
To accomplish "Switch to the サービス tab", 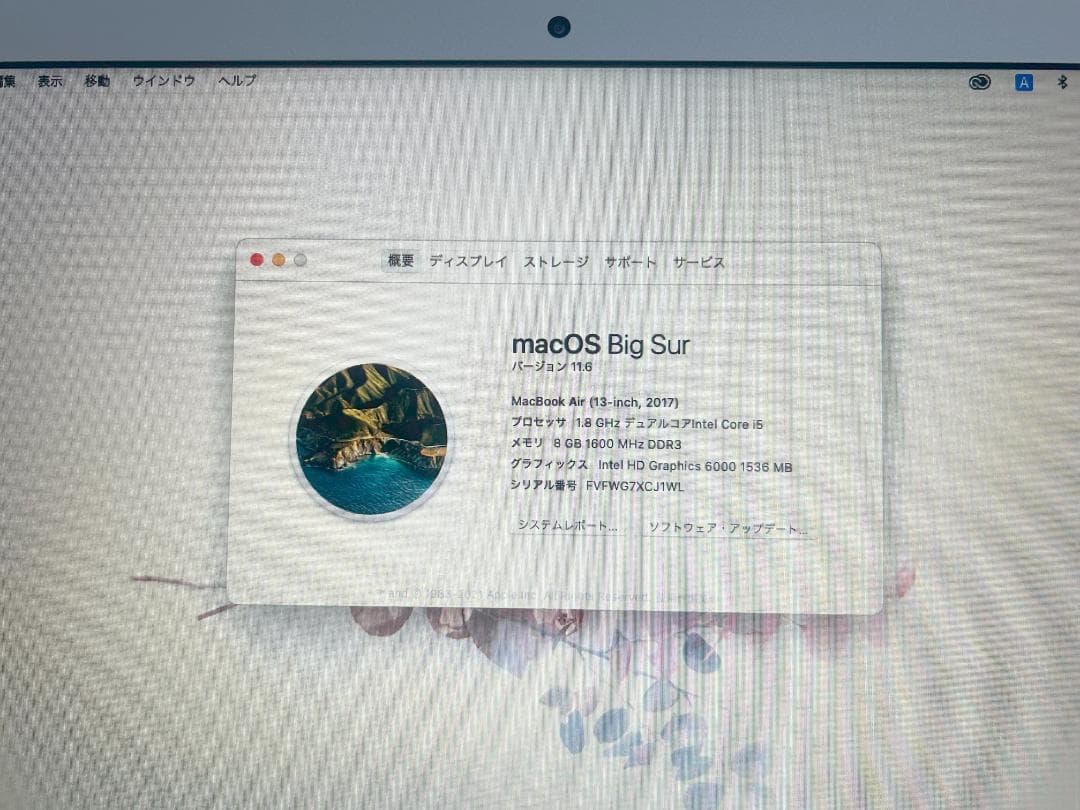I will click(x=697, y=262).
